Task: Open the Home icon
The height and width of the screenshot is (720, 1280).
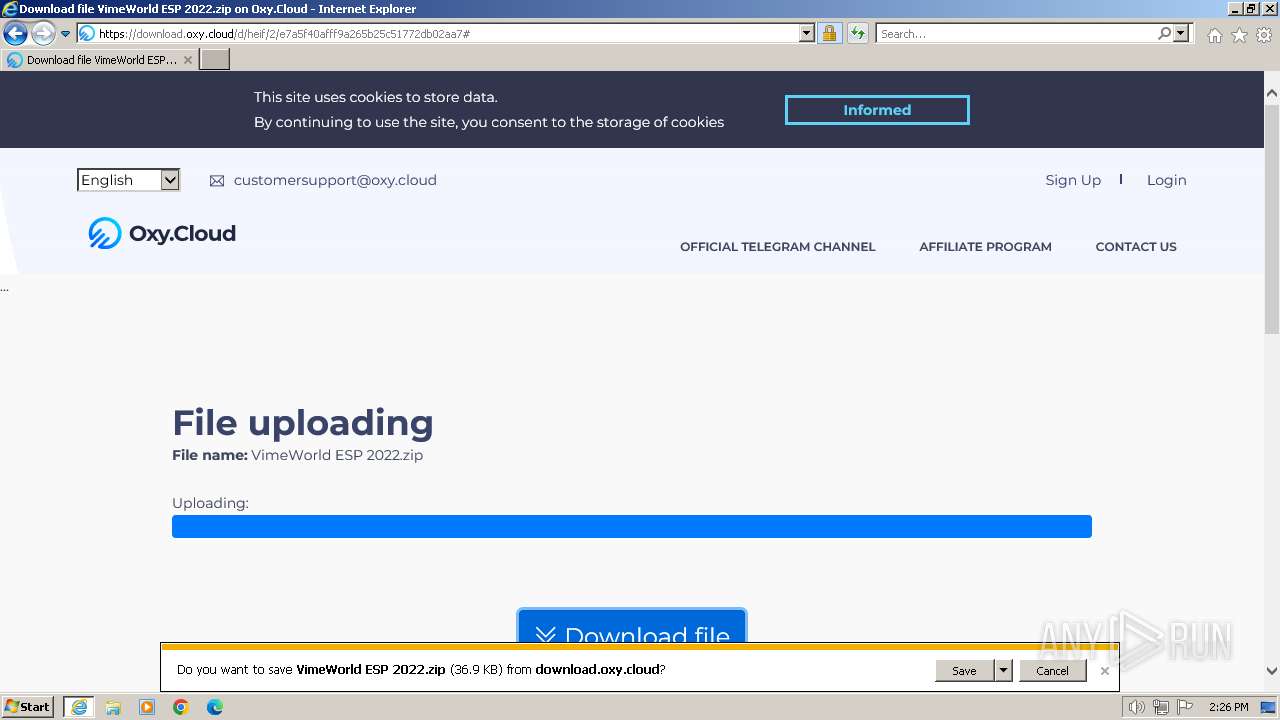Action: tap(1214, 35)
